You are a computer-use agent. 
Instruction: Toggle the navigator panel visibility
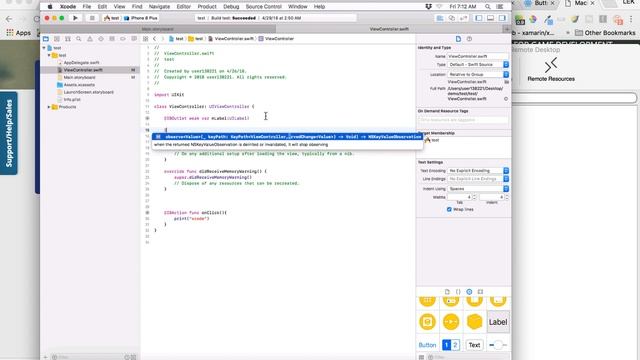coord(479,18)
